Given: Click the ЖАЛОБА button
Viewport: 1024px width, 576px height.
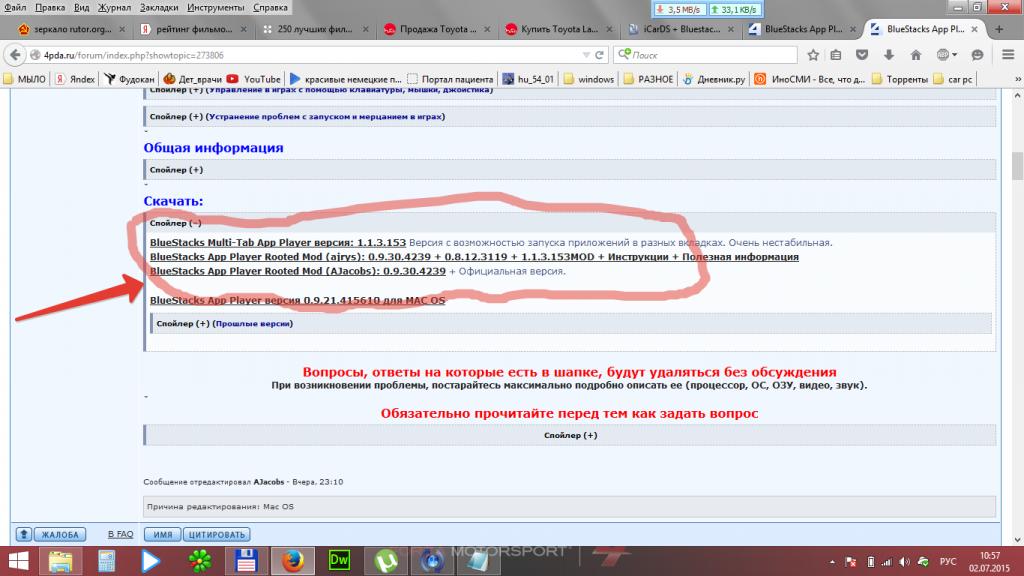Looking at the screenshot, I should [x=59, y=535].
